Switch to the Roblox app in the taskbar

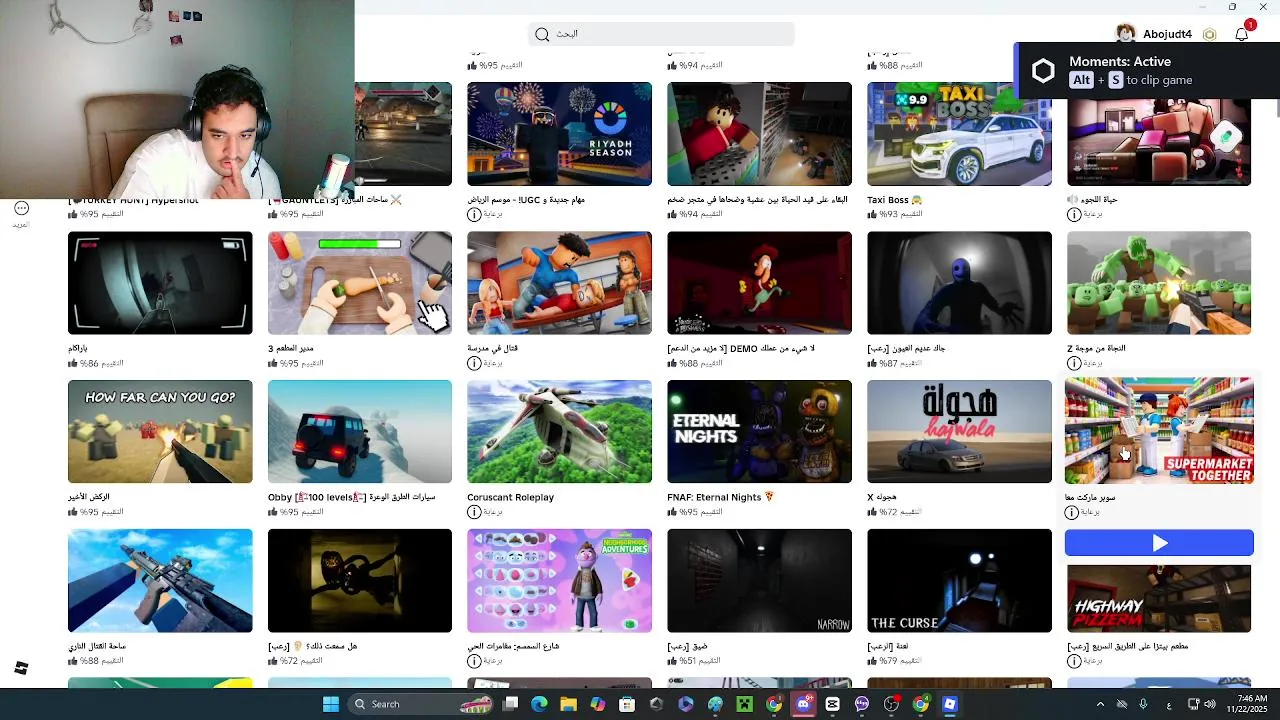pyautogui.click(x=950, y=704)
